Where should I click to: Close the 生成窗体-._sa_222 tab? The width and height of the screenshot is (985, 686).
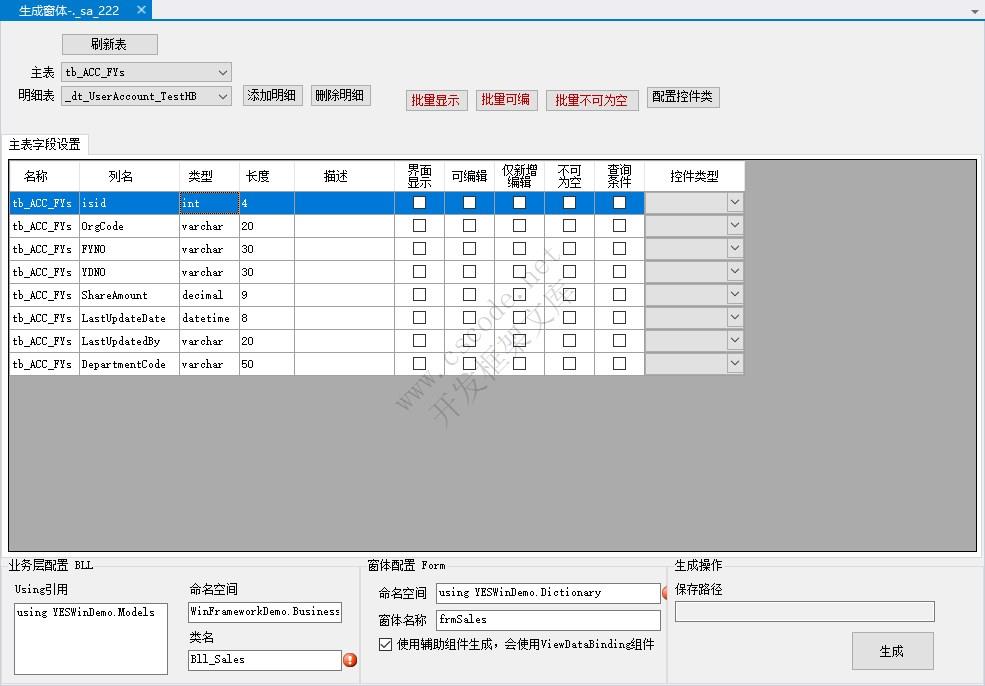point(141,10)
